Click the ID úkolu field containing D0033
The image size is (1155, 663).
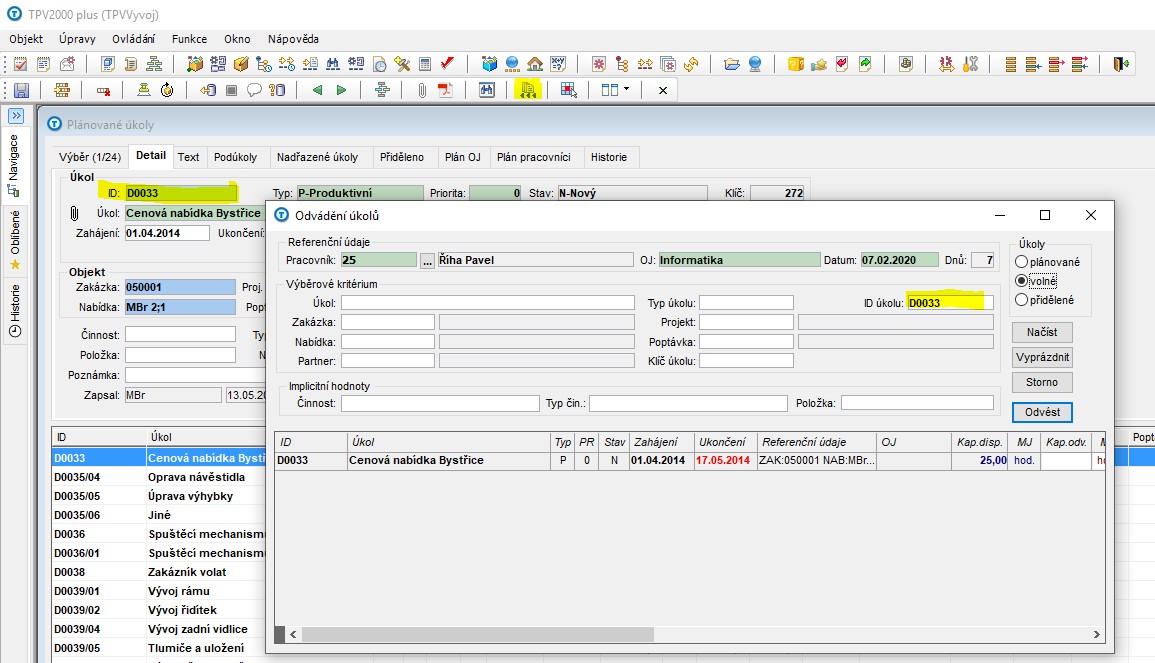[950, 303]
